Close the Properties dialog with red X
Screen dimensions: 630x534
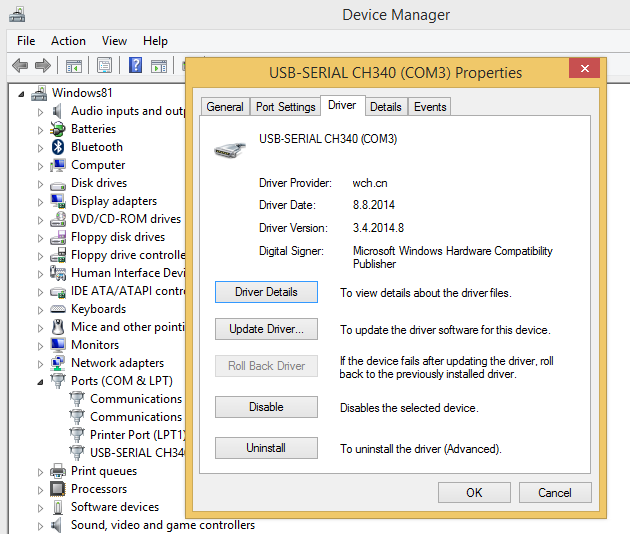point(585,68)
